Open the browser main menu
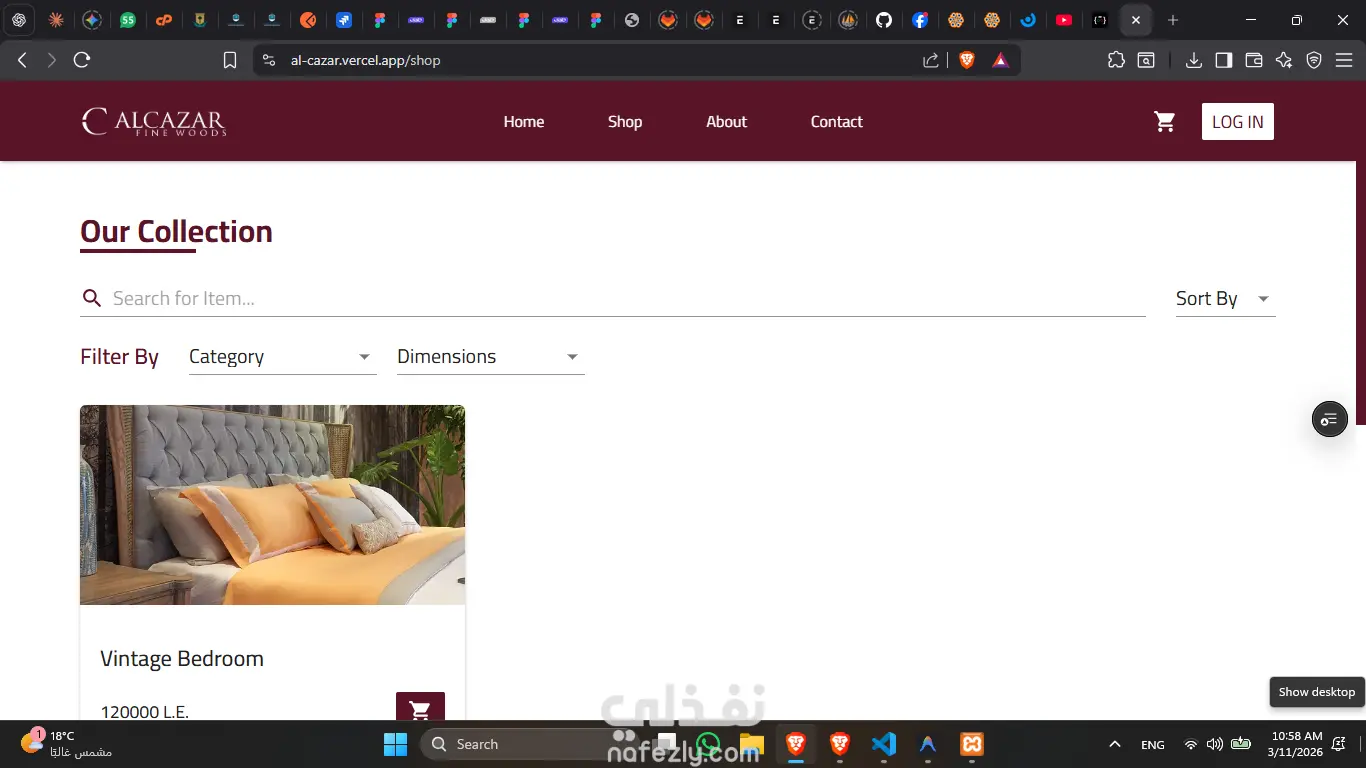The width and height of the screenshot is (1366, 768). [1345, 60]
